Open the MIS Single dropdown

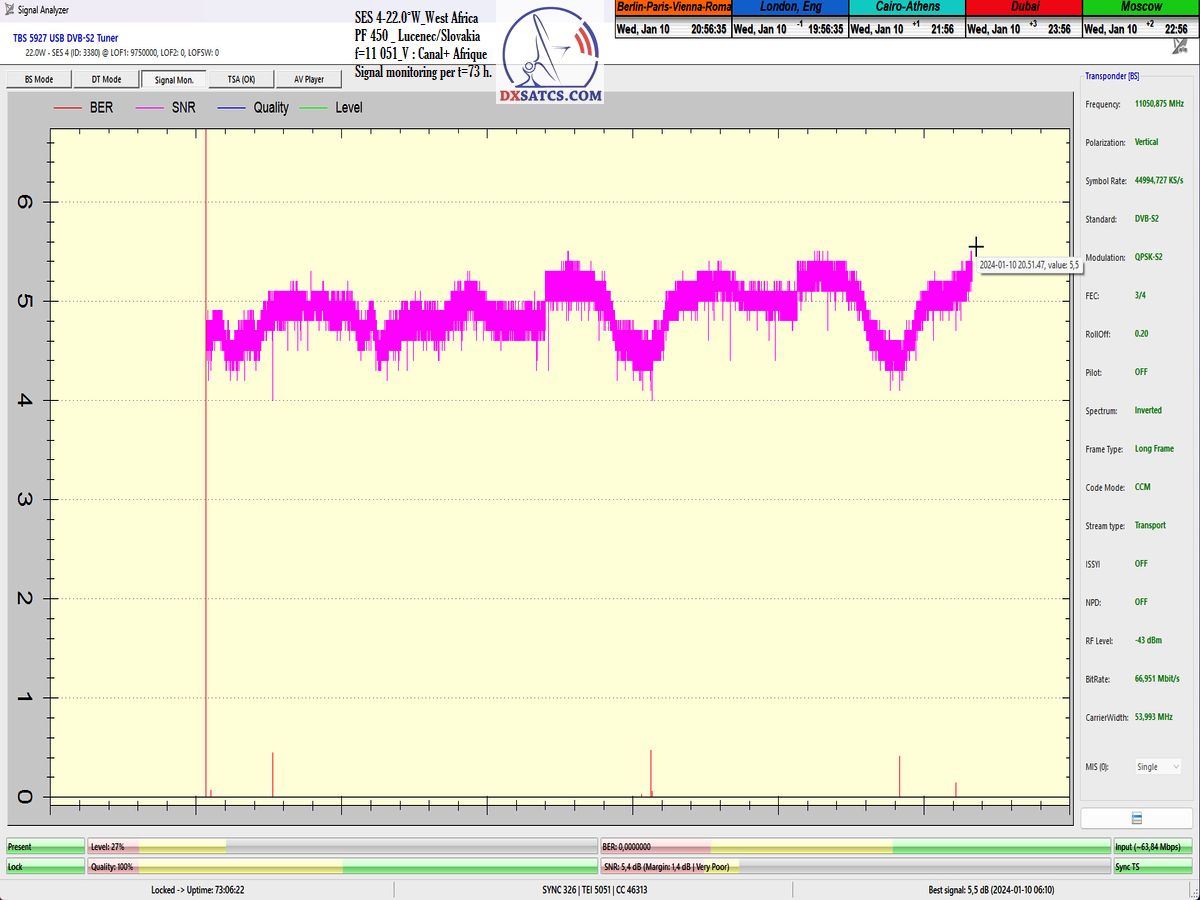coord(1156,767)
